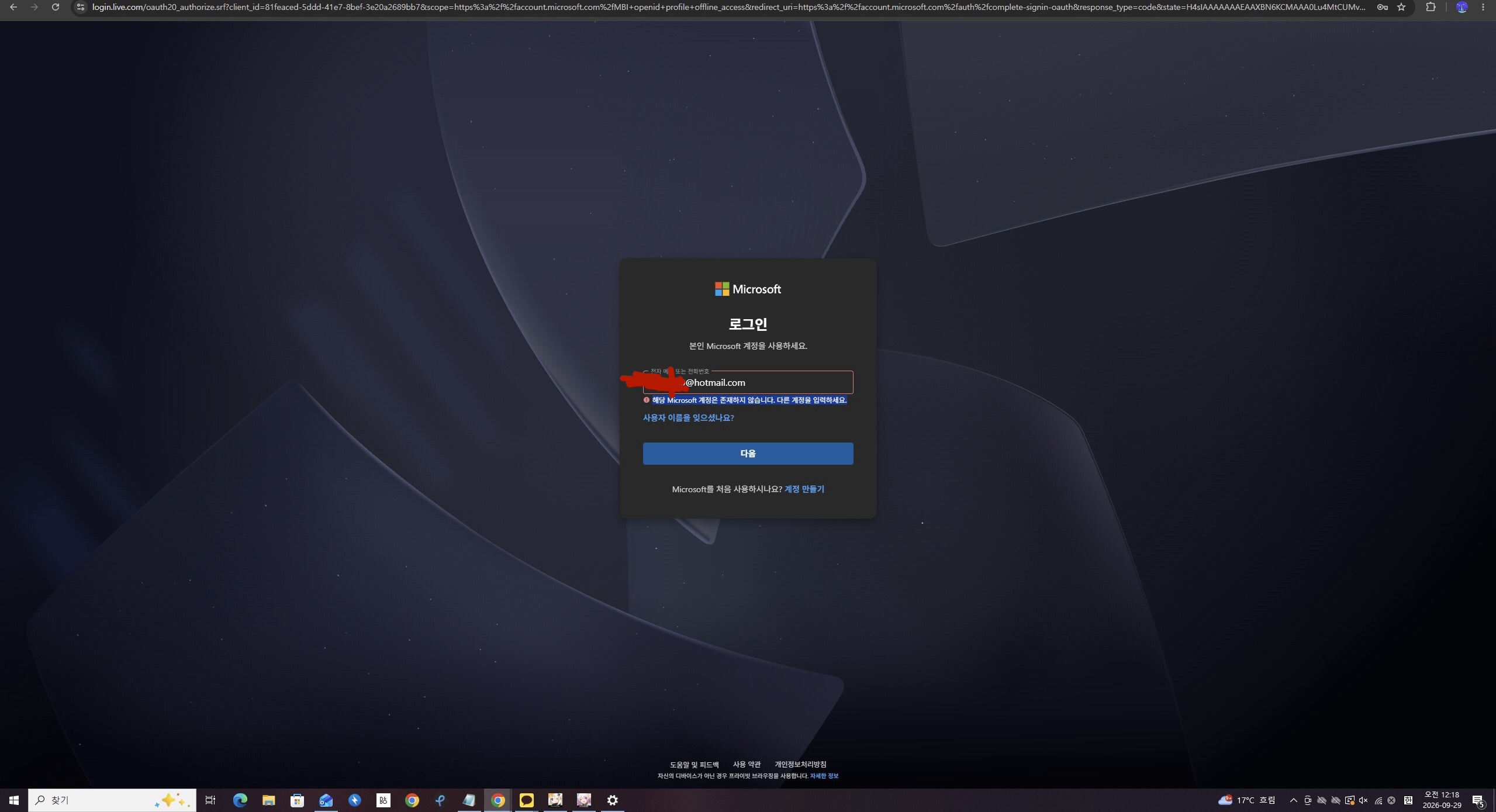1496x812 pixels.
Task: Open the weather widget showing 17°C 흐림
Action: (x=1246, y=800)
